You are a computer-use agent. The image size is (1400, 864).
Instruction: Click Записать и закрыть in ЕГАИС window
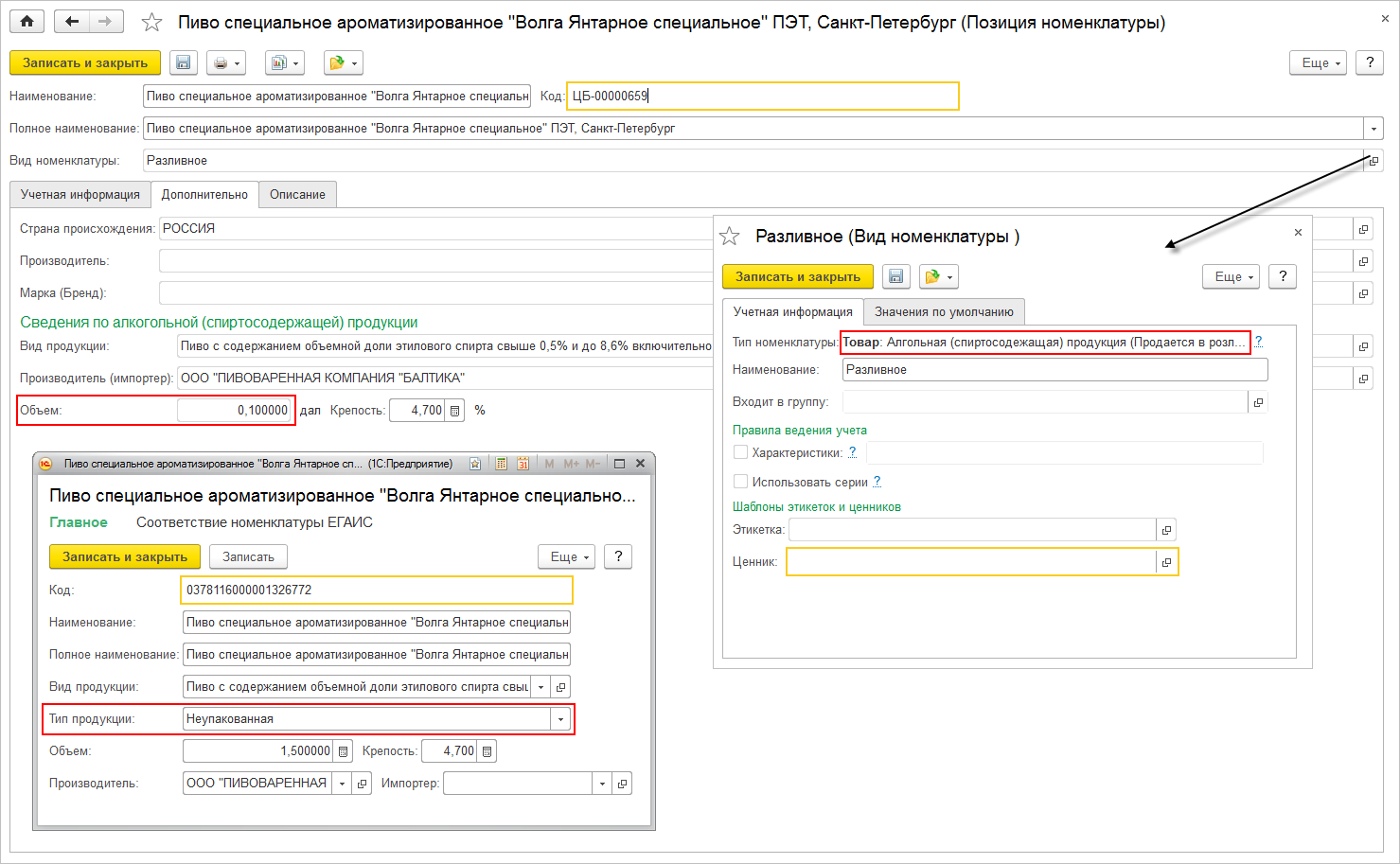125,557
